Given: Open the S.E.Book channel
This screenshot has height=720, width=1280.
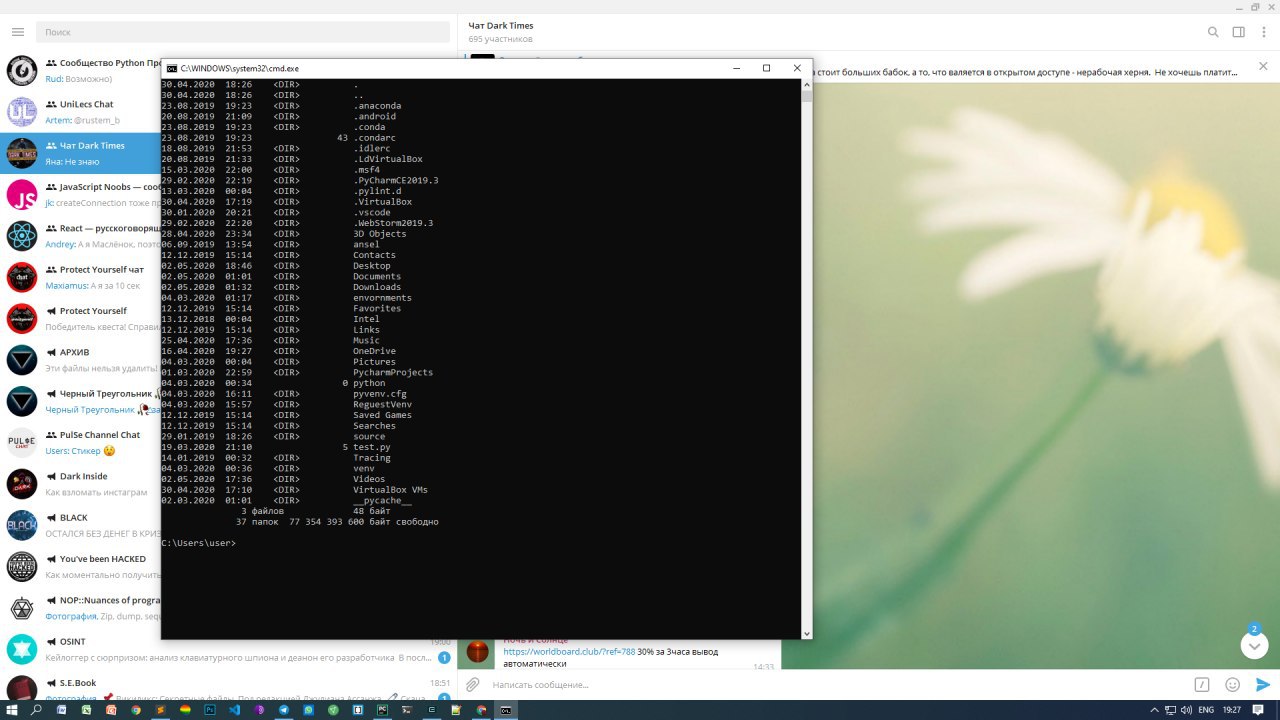Looking at the screenshot, I should (228, 690).
